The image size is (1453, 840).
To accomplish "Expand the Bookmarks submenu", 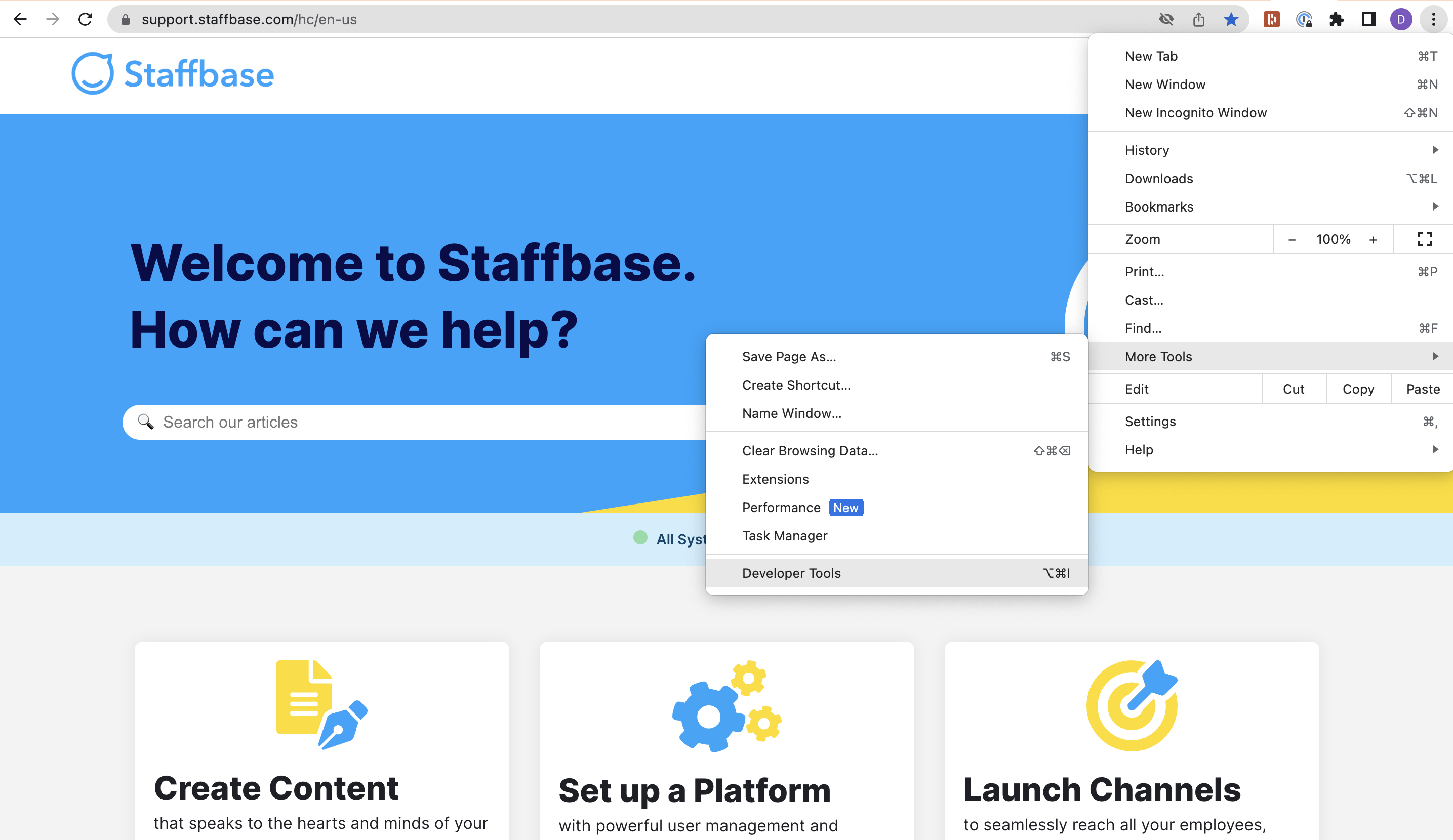I will click(1270, 207).
